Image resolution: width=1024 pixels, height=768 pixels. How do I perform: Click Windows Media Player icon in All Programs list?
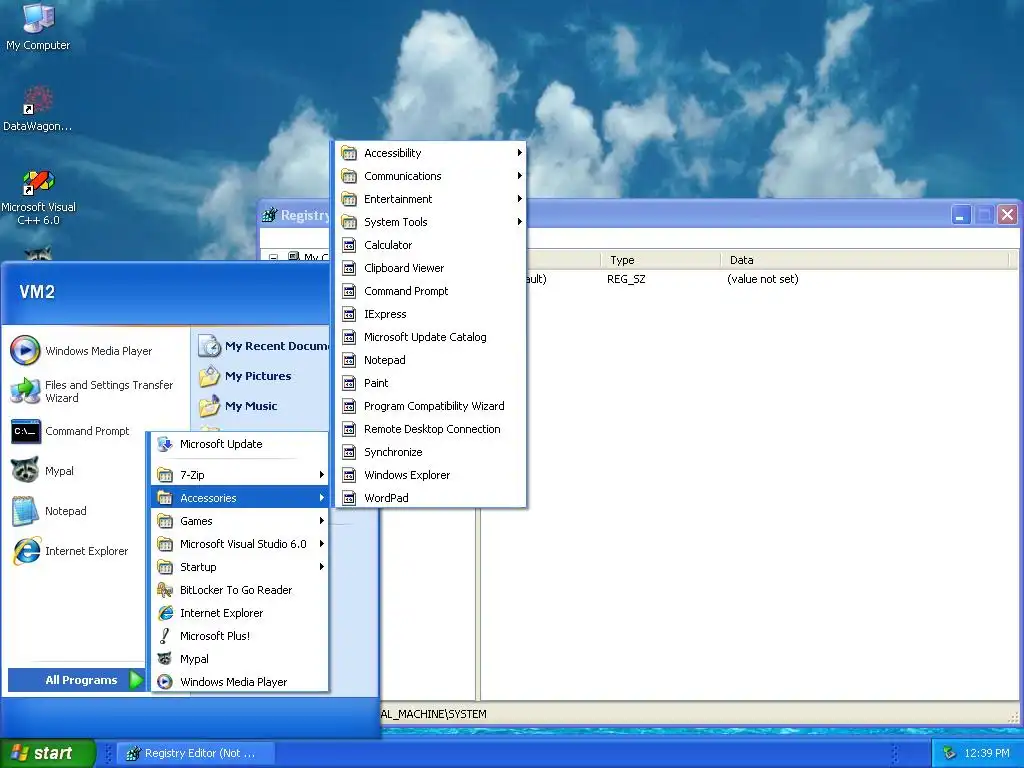click(165, 682)
